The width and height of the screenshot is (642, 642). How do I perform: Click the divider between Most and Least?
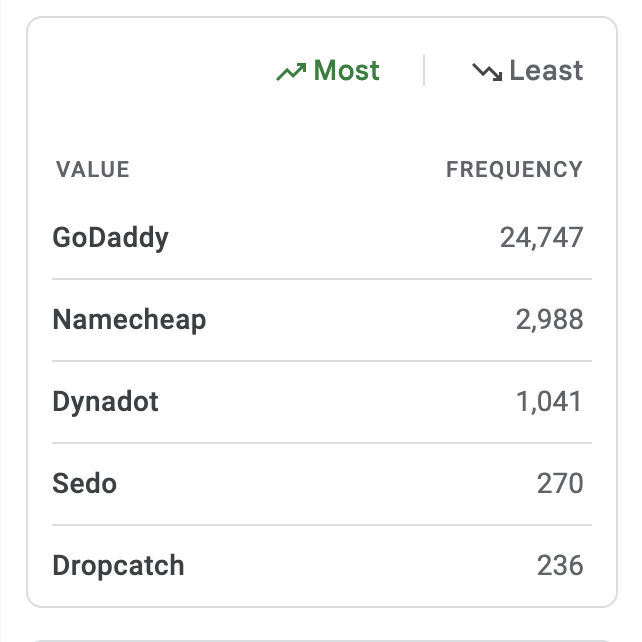pos(424,70)
